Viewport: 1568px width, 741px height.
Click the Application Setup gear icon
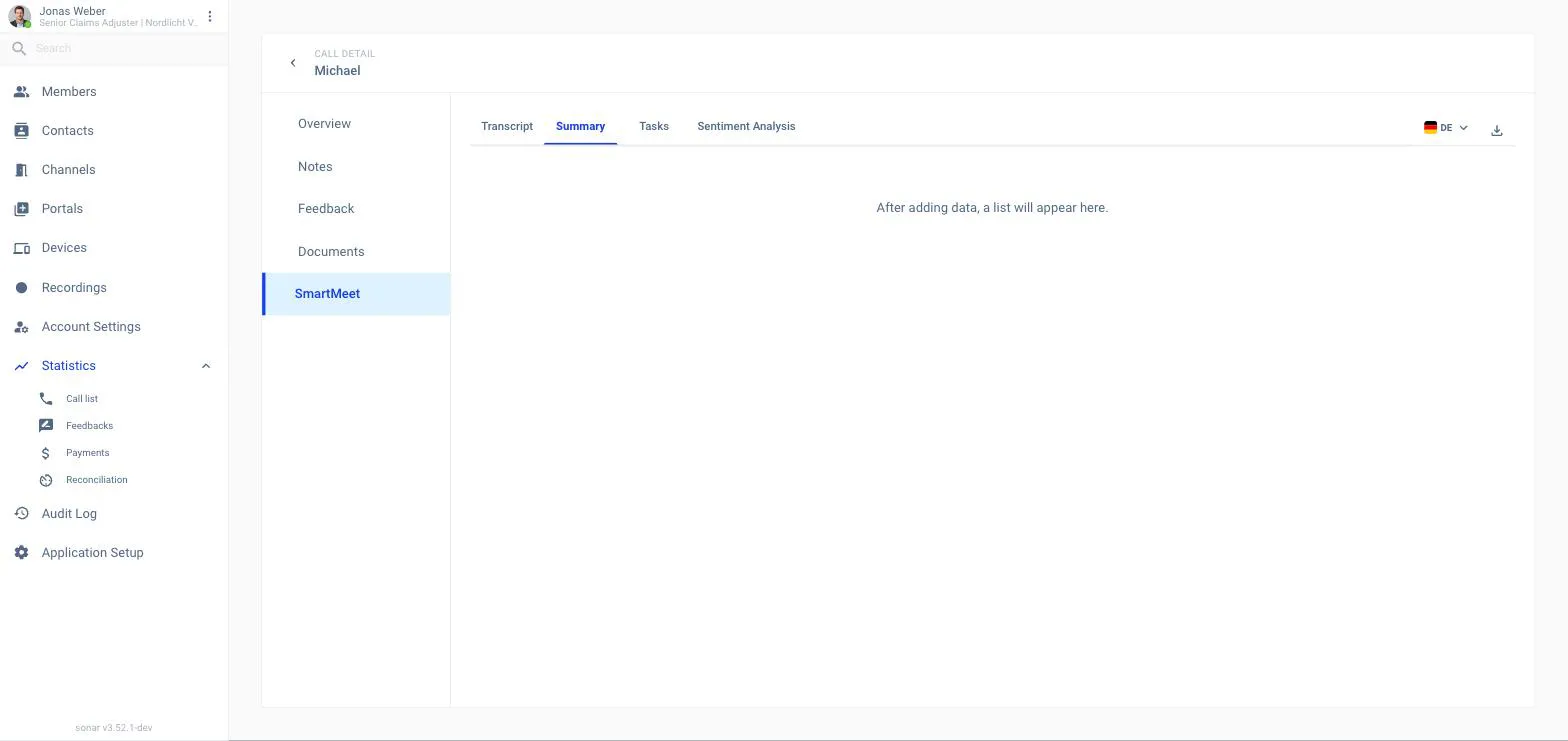click(21, 553)
